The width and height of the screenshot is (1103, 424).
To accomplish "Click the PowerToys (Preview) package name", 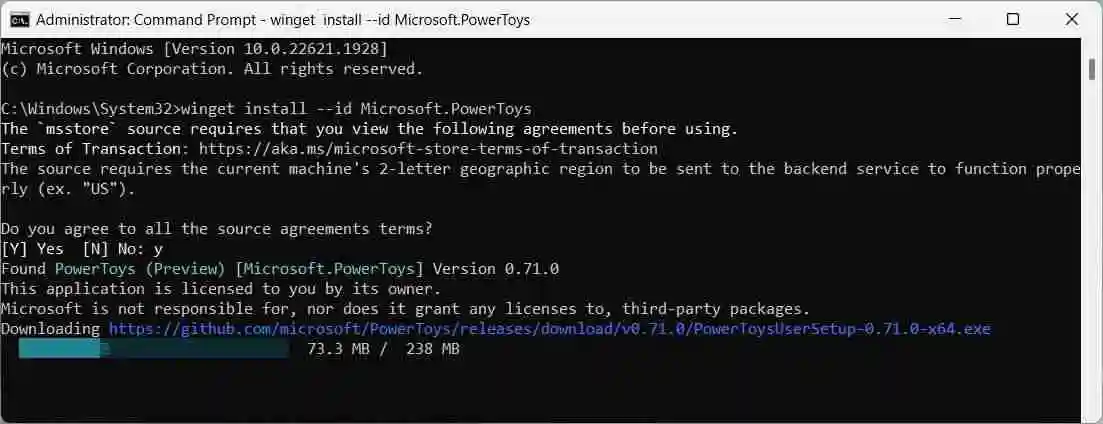I will [x=139, y=269].
